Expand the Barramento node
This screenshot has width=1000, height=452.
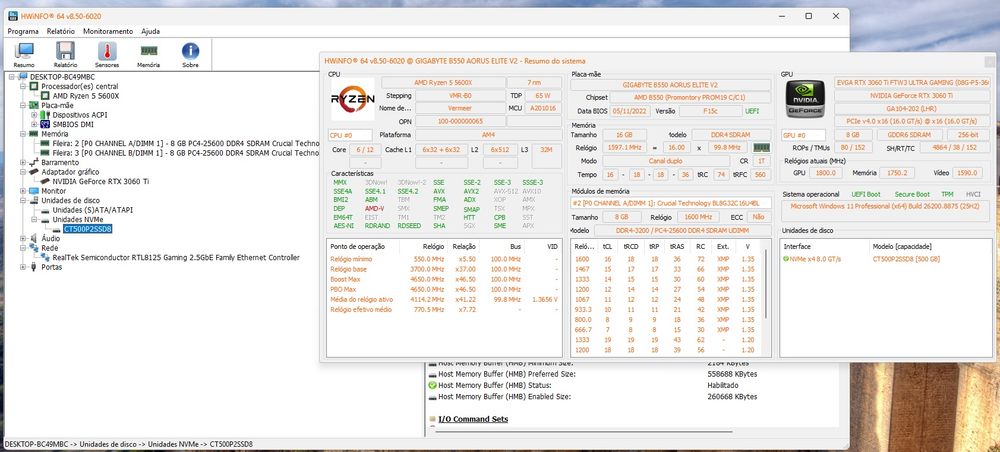coord(23,163)
